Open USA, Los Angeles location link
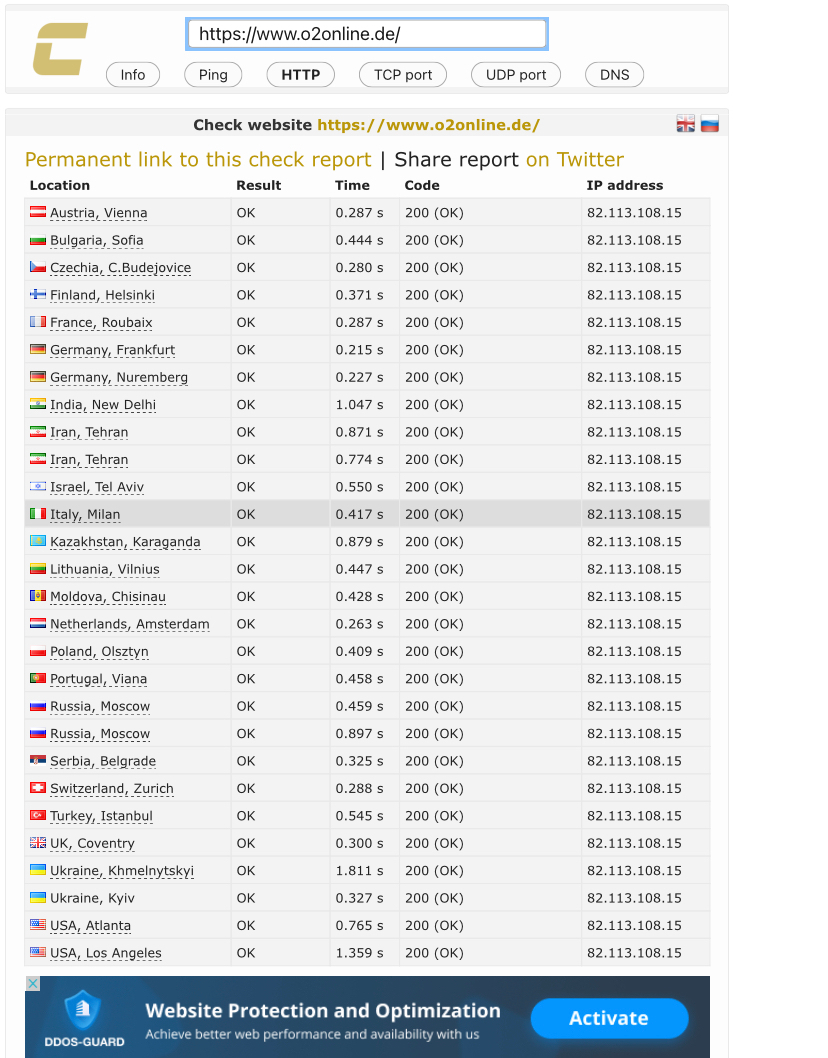The height and width of the screenshot is (1058, 828). pos(106,953)
